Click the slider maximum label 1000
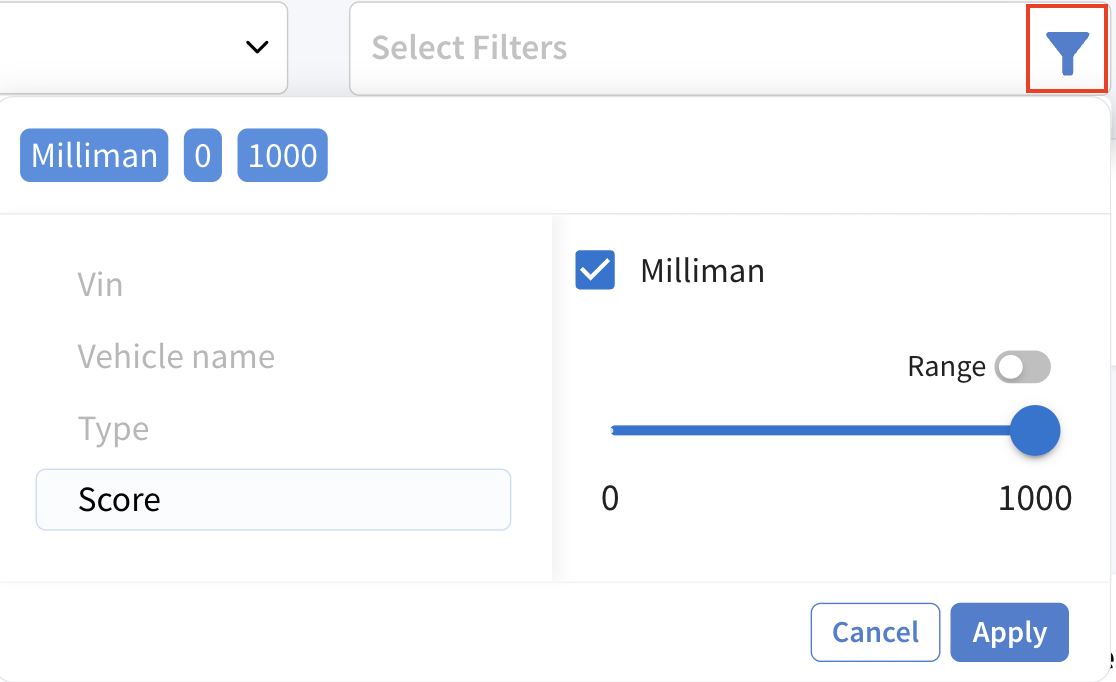The image size is (1116, 682). (1035, 498)
